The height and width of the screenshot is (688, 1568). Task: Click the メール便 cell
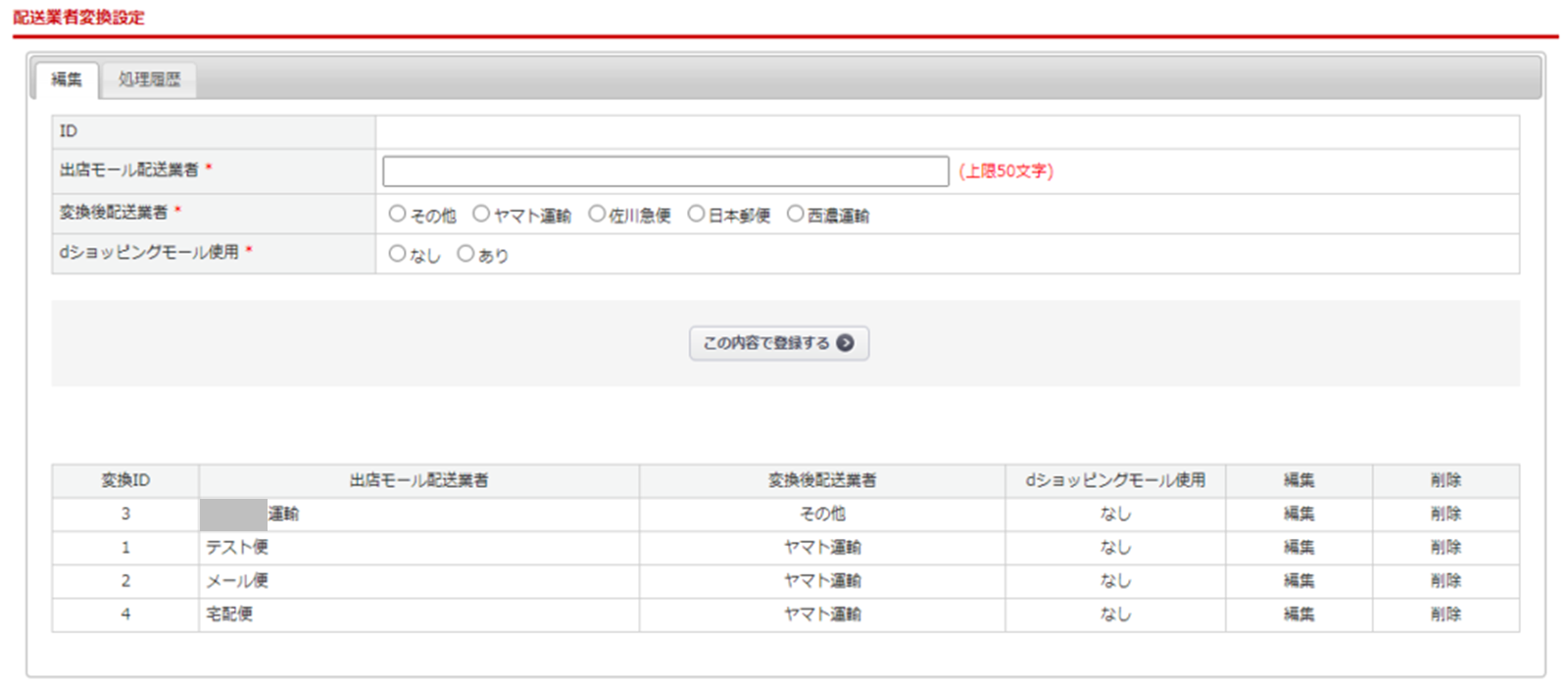419,580
